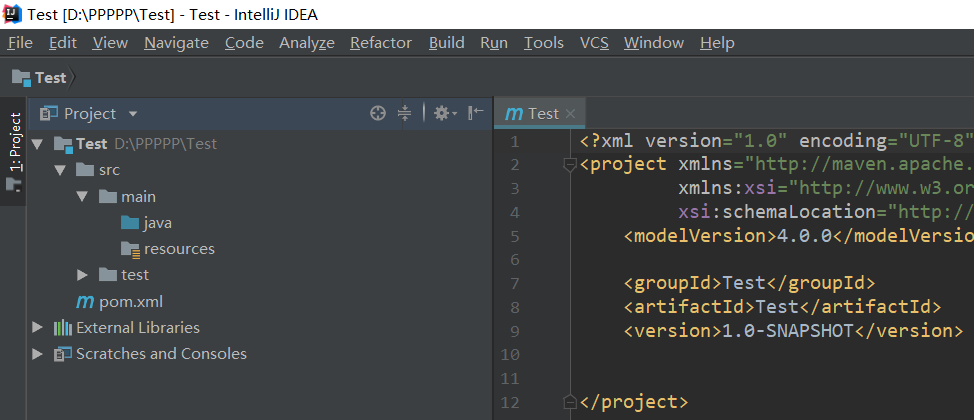Image resolution: width=974 pixels, height=420 pixels.
Task: Open the Code menu
Action: [x=244, y=43]
